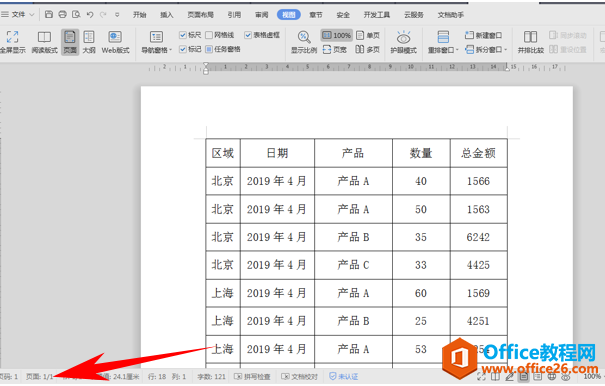Click the reading layout icon in status bar
Viewport: 605px width, 386px height.
tap(495, 376)
